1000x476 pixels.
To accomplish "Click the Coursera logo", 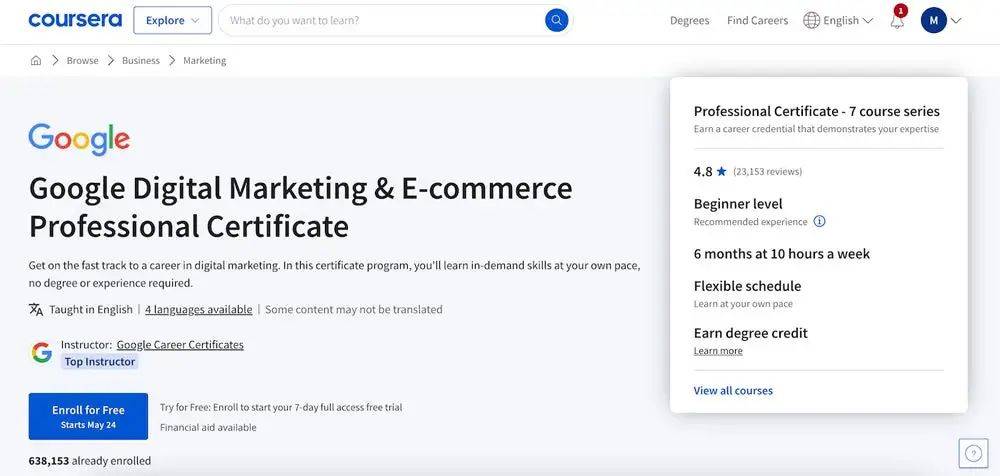I will [75, 20].
